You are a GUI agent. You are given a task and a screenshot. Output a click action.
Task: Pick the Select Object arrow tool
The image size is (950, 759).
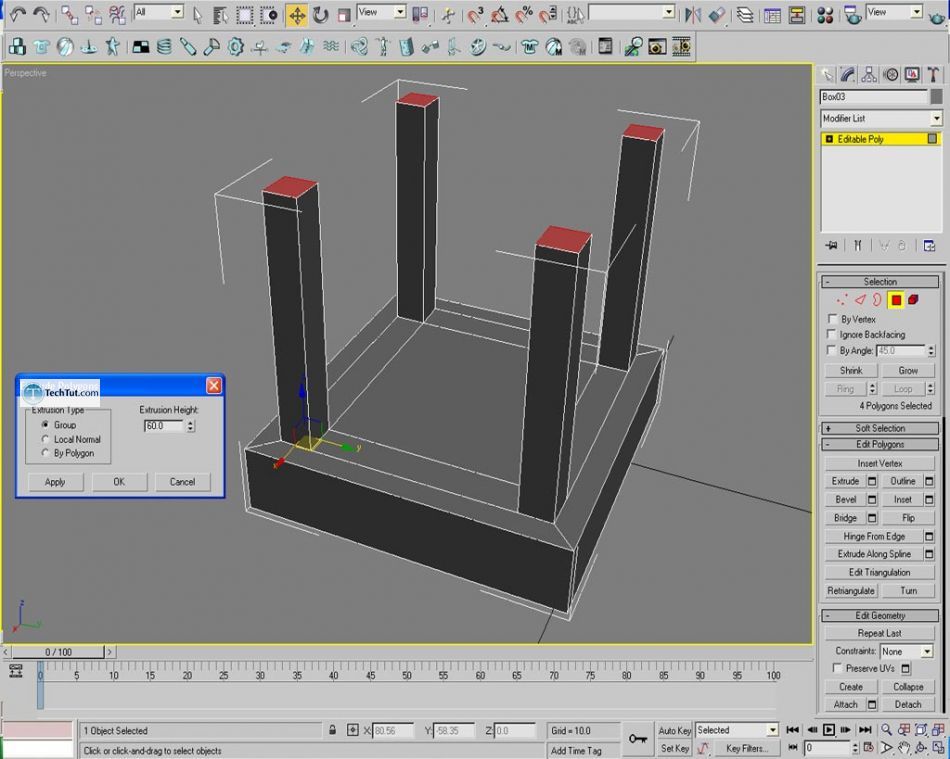[x=198, y=15]
